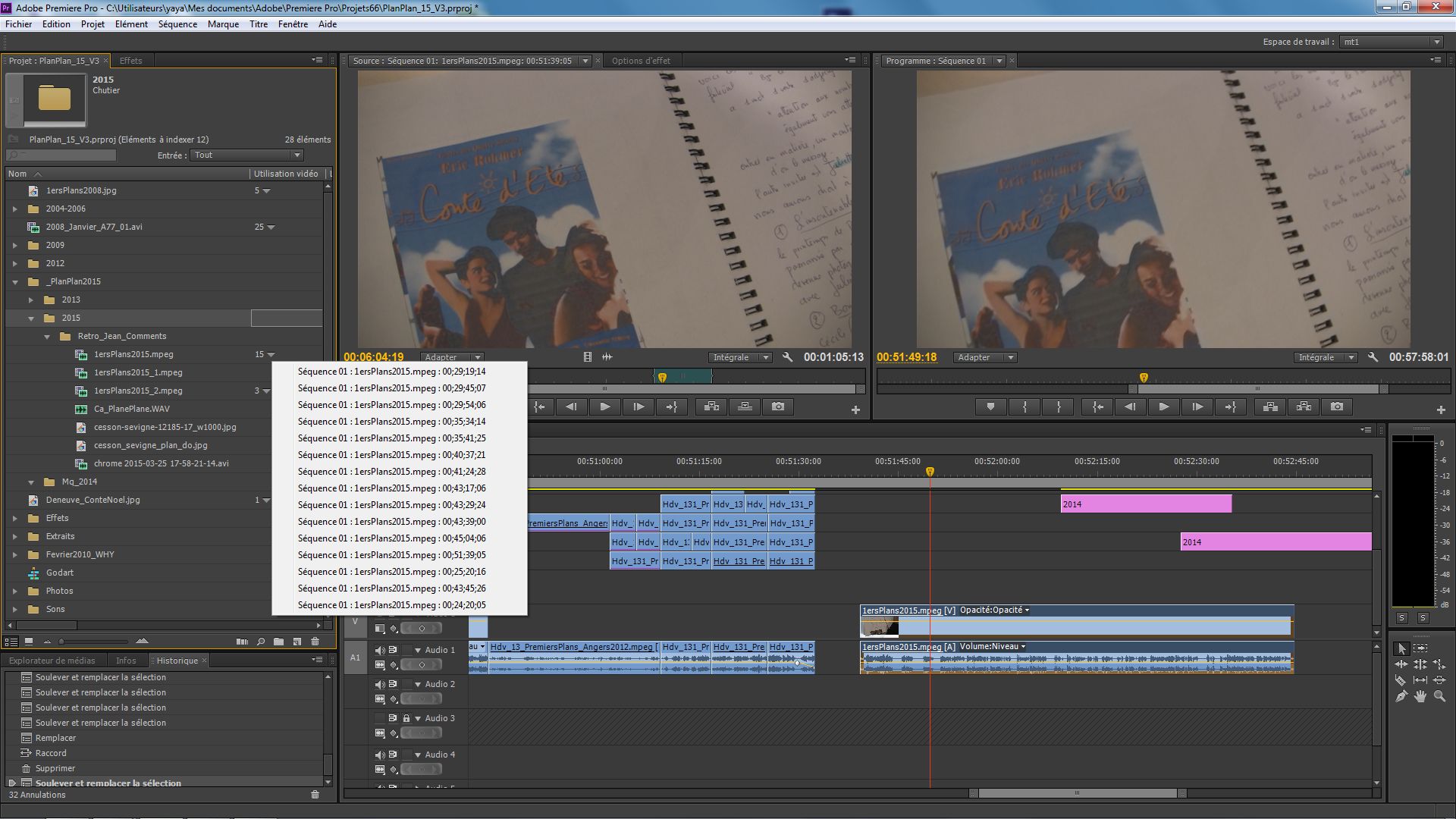Viewport: 1456px width, 819px height.
Task: Play the Program monitor sequence
Action: point(1163,406)
